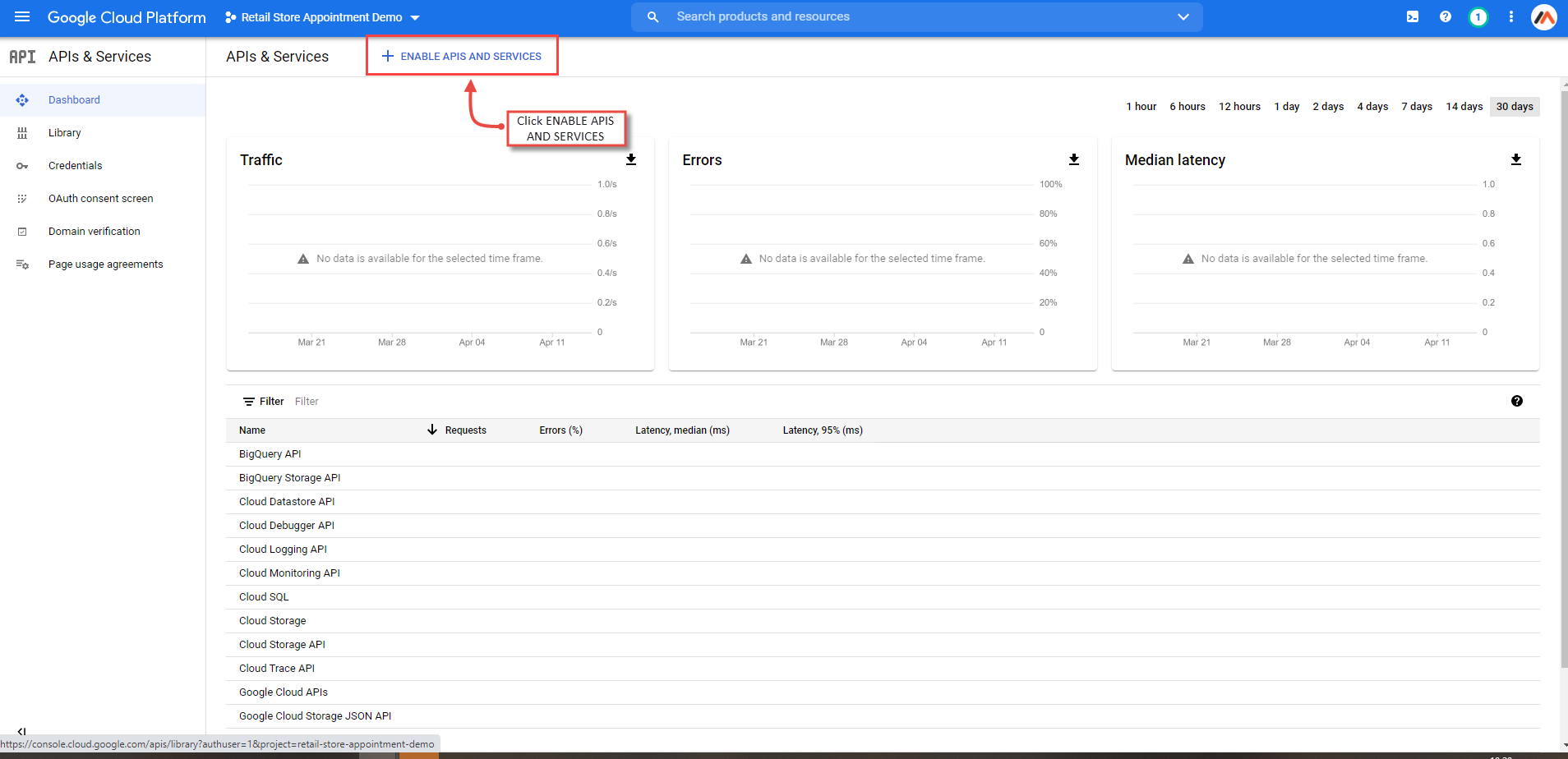Open the help question mark menu

coord(1445,16)
